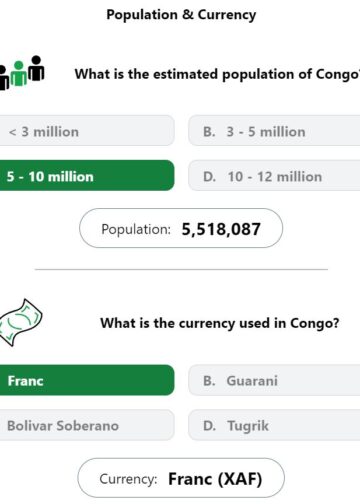Choose option B 'Guarani'

click(274, 380)
